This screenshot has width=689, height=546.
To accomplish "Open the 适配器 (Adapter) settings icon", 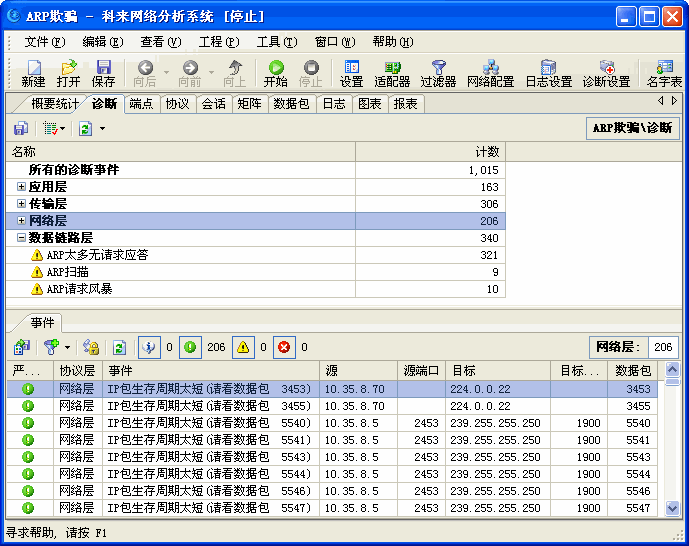I will pos(392,68).
